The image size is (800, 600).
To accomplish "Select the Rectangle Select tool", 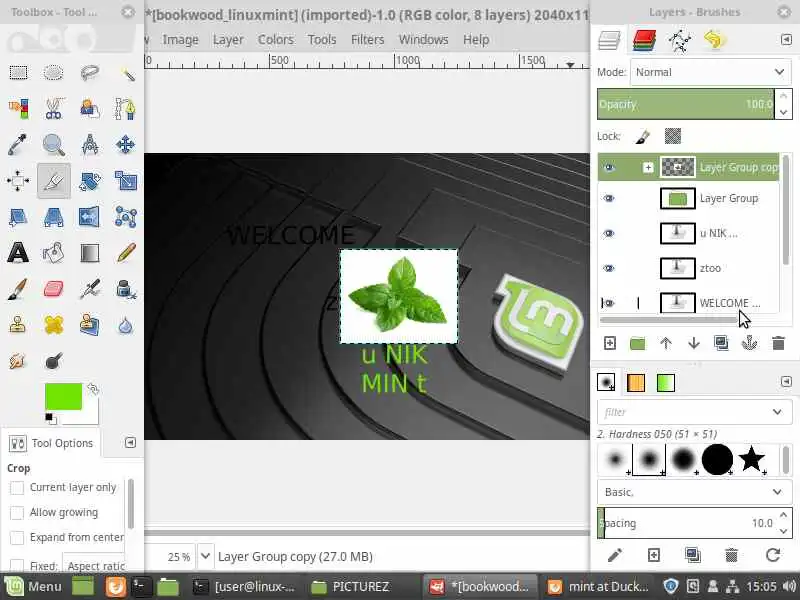I will tap(18, 72).
